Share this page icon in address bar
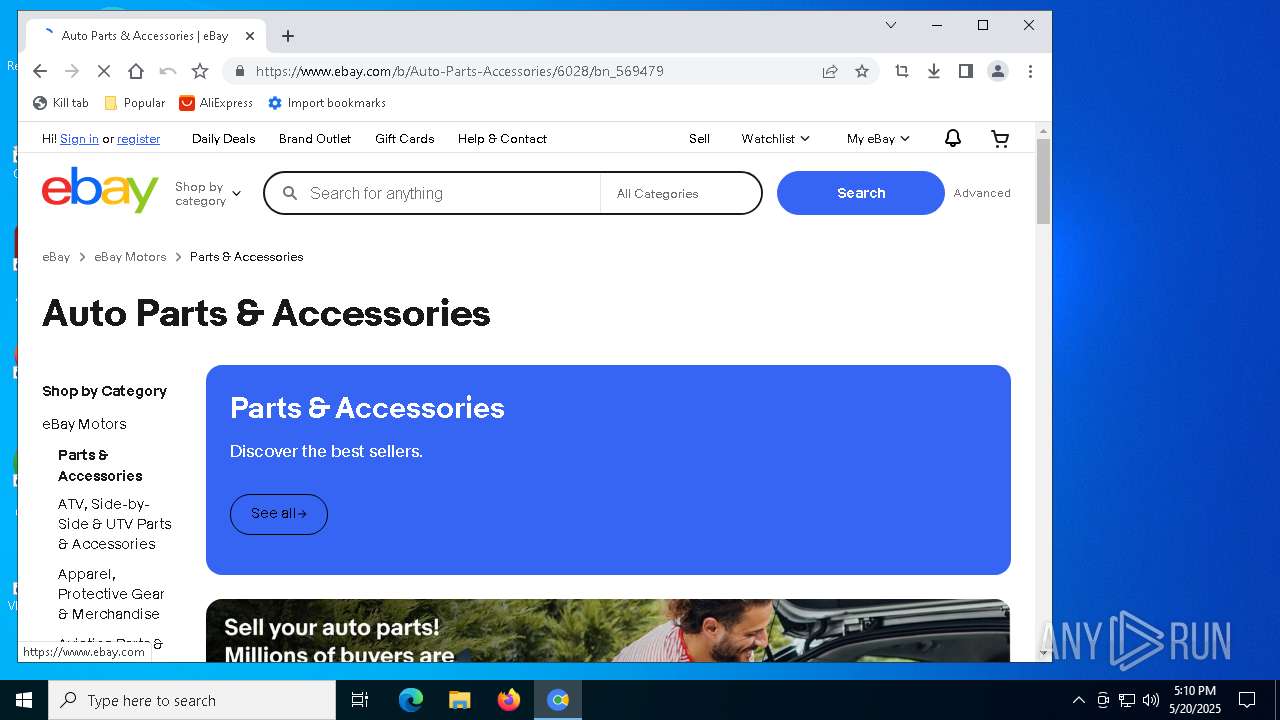 [x=830, y=71]
